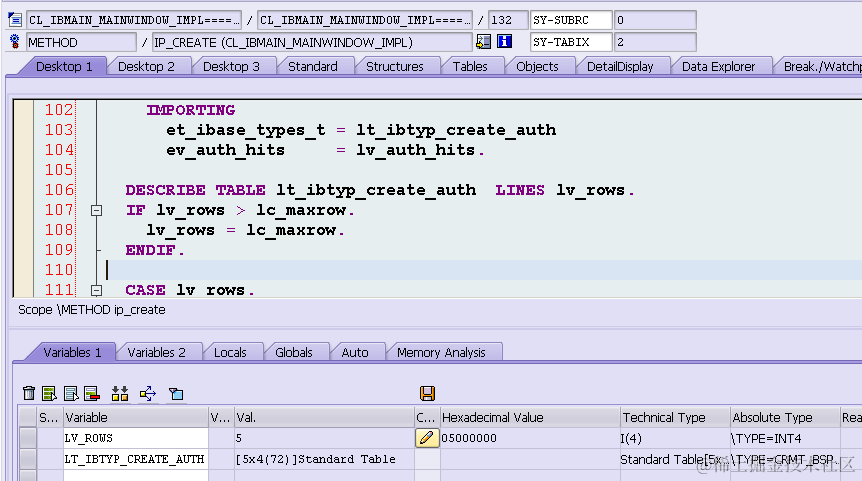This screenshot has height=481, width=862.
Task: Click the second include name field CL_IBMAIN_MAINWINDOW_IMPL
Action: point(364,20)
